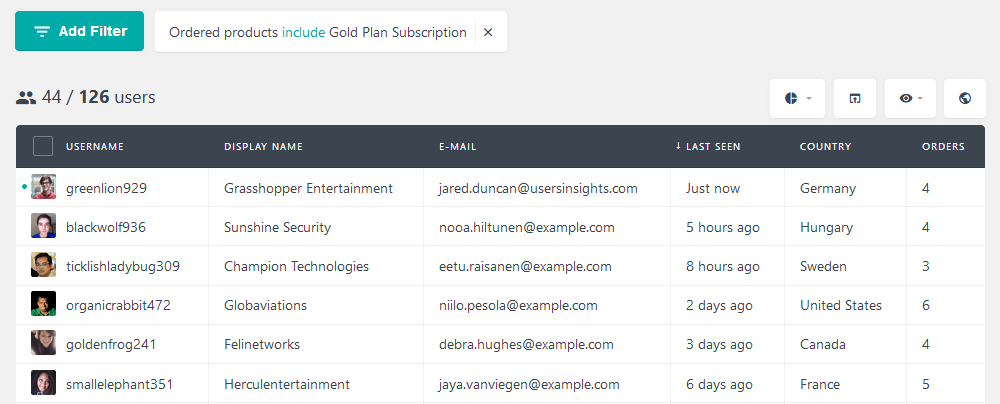Open the smallelephant351 user profile
1000x404 pixels.
click(119, 384)
